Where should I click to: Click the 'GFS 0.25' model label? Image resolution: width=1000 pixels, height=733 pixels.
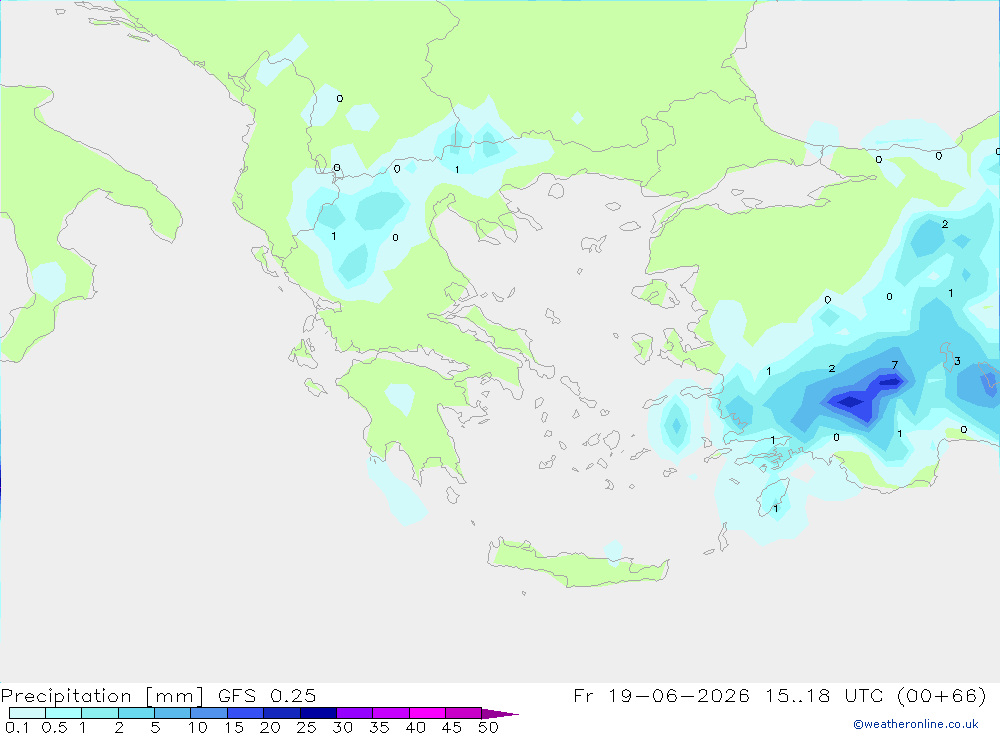coord(267,695)
